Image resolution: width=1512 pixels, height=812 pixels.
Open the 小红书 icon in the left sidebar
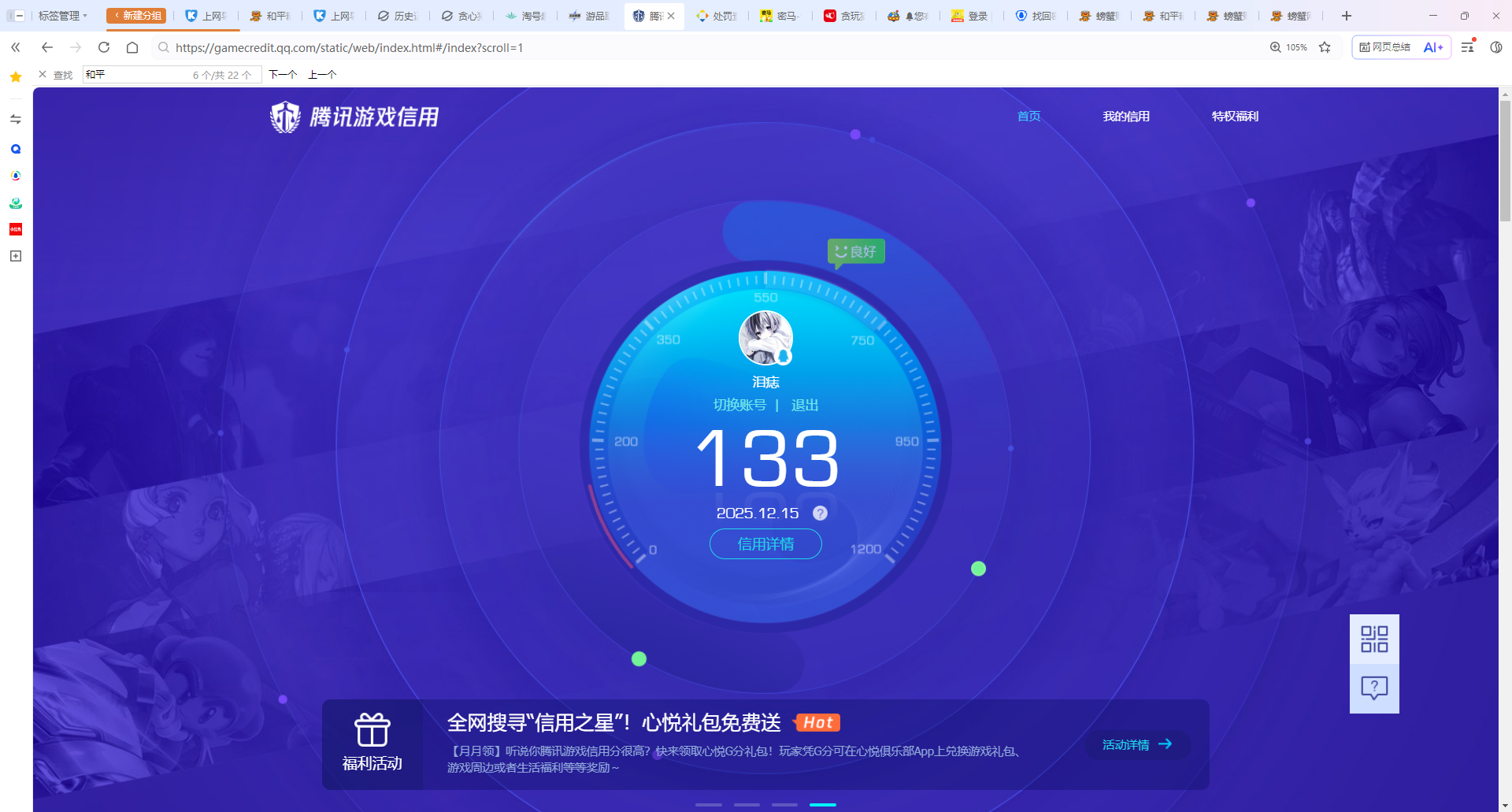click(x=15, y=229)
